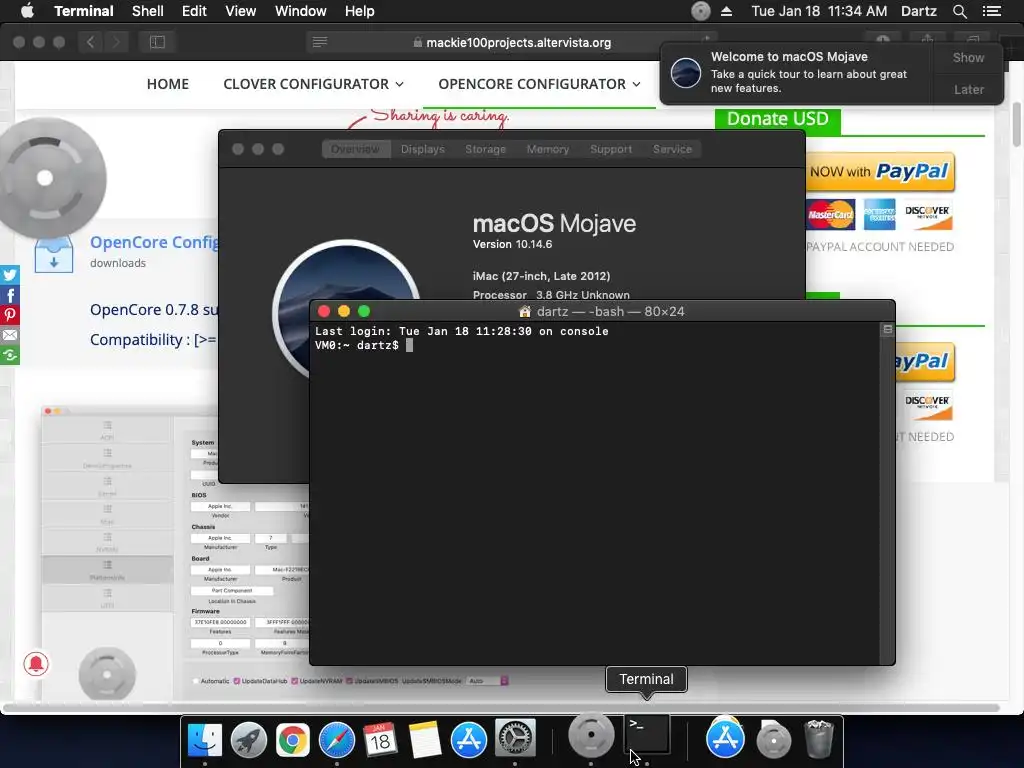Click Terminal scrollback marker icon
The image size is (1024, 768).
tap(887, 329)
